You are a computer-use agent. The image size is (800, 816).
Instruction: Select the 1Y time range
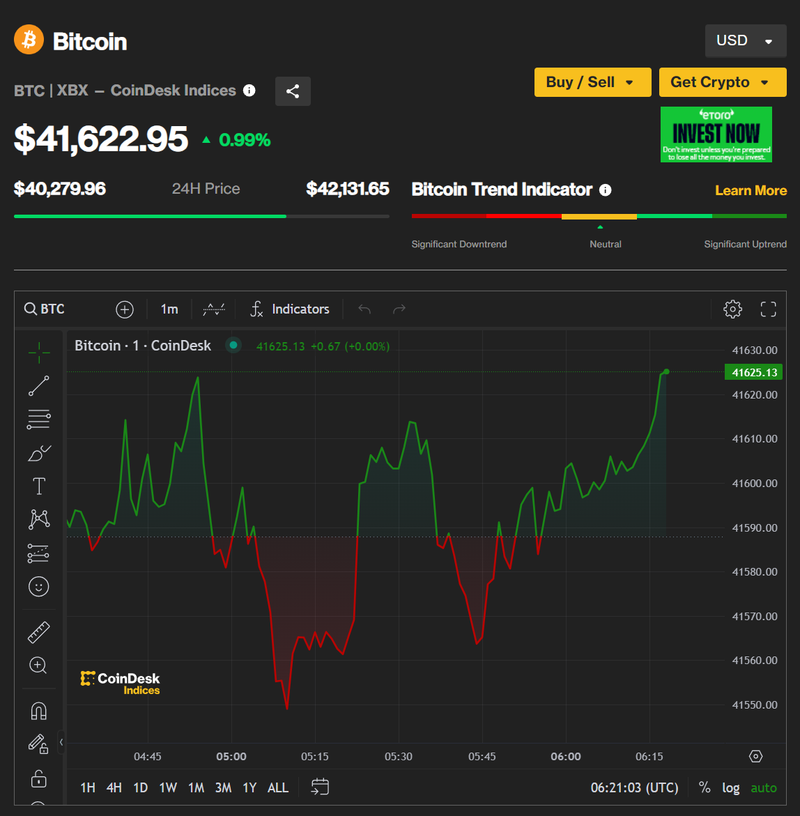click(x=250, y=788)
